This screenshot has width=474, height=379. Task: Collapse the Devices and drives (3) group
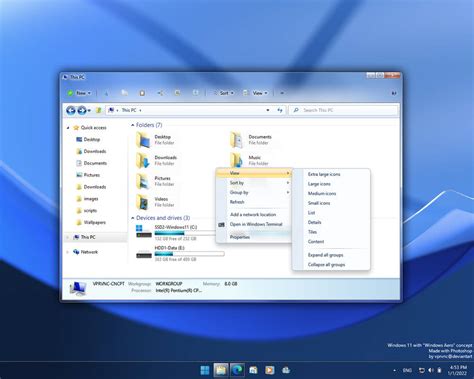[133, 218]
